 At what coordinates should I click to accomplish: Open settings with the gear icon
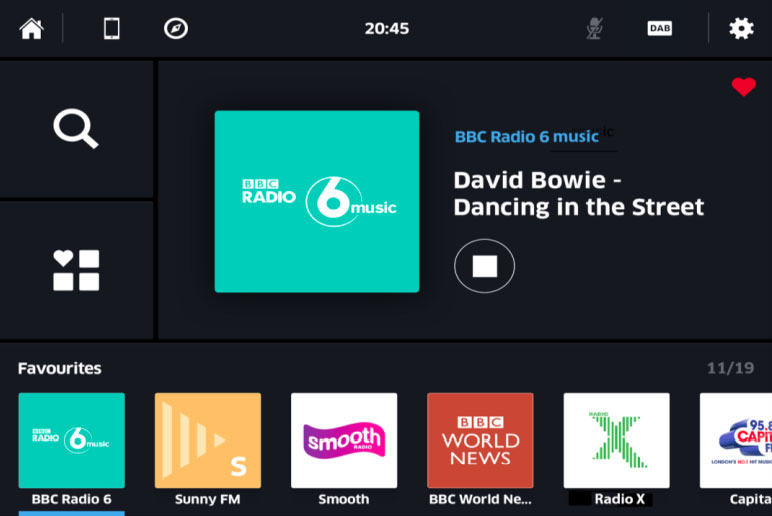tap(741, 28)
